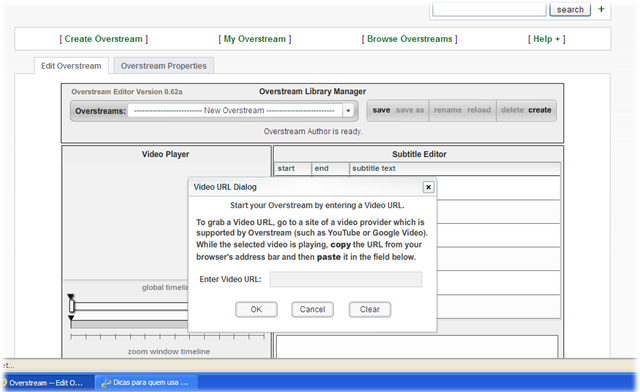Click the rename button
640x392 pixels.
pyautogui.click(x=448, y=110)
